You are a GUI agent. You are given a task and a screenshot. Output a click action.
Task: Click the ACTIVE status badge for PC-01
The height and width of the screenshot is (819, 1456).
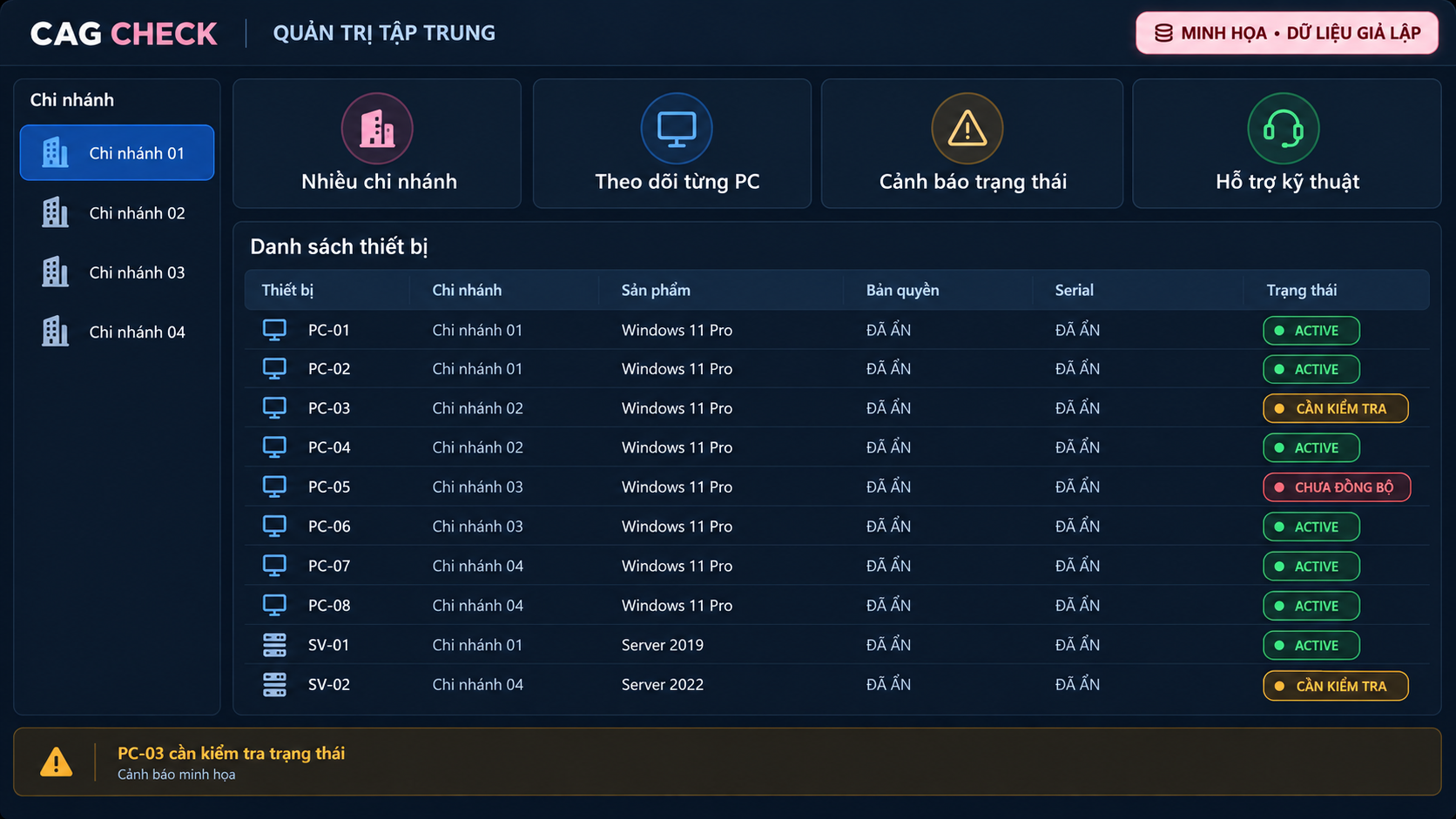[x=1311, y=331]
